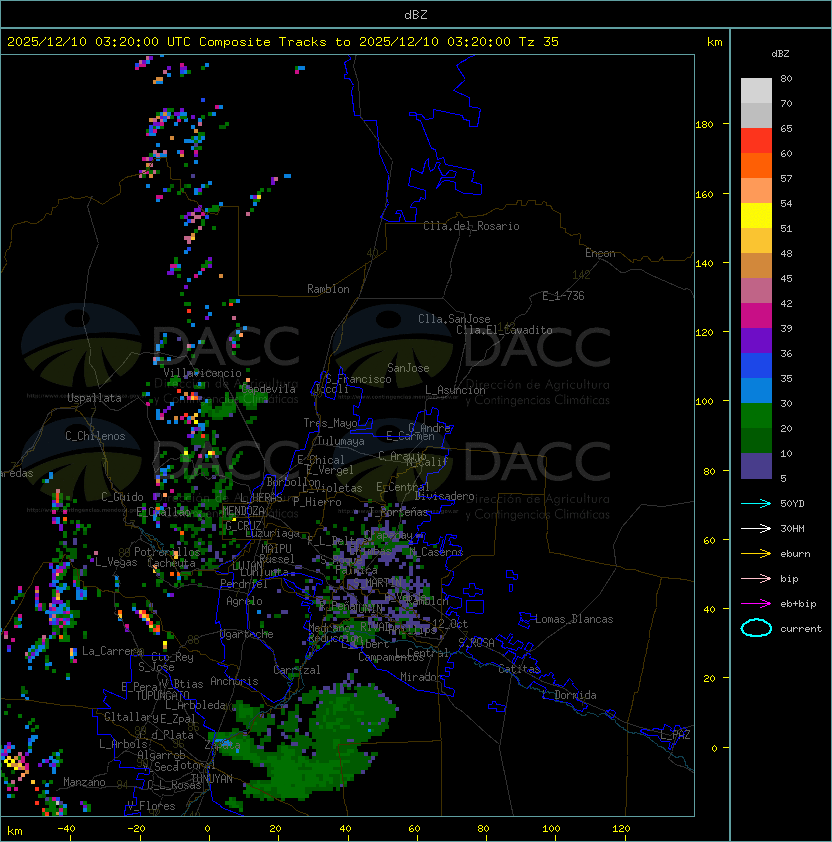Click the pink bip arrow icon
Image resolution: width=832 pixels, height=842 pixels.
point(756,579)
